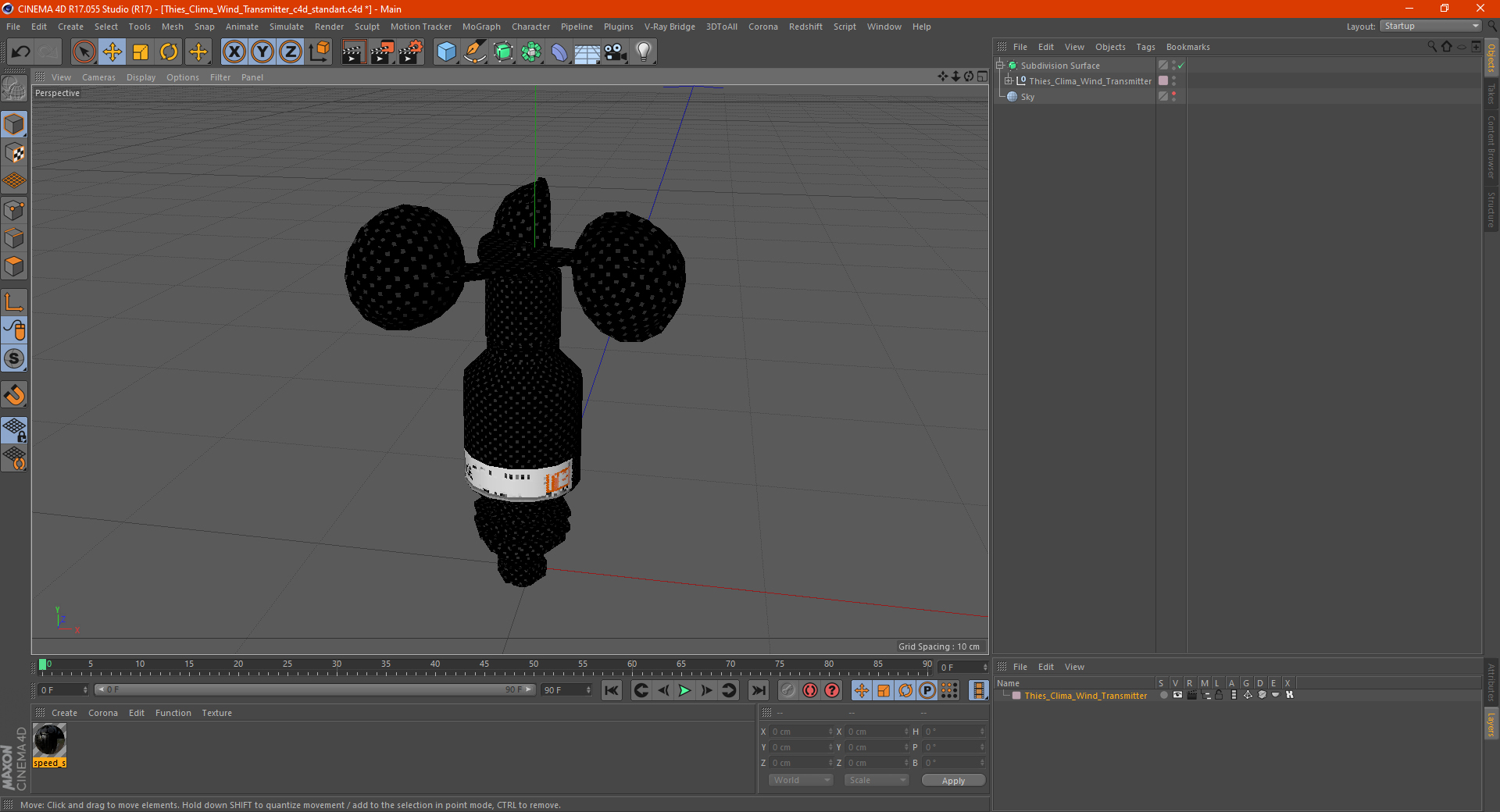Click the layer color swatch in Layers manager
This screenshot has width=1500, height=812.
tap(1016, 695)
